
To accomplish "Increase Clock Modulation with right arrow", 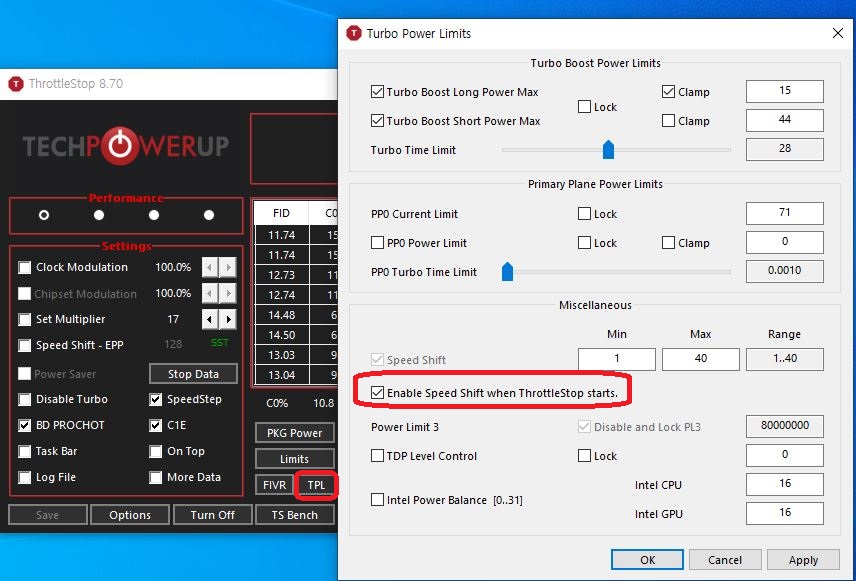I will tap(228, 268).
